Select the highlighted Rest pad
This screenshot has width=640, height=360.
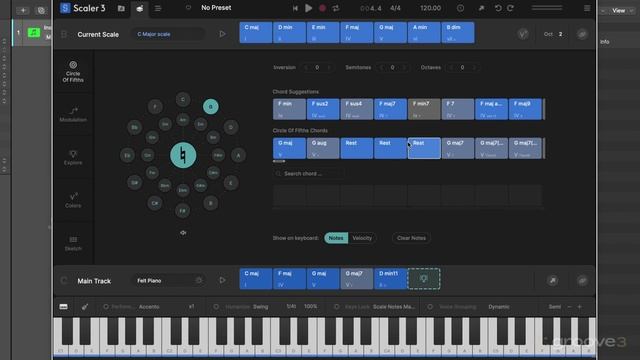point(424,148)
